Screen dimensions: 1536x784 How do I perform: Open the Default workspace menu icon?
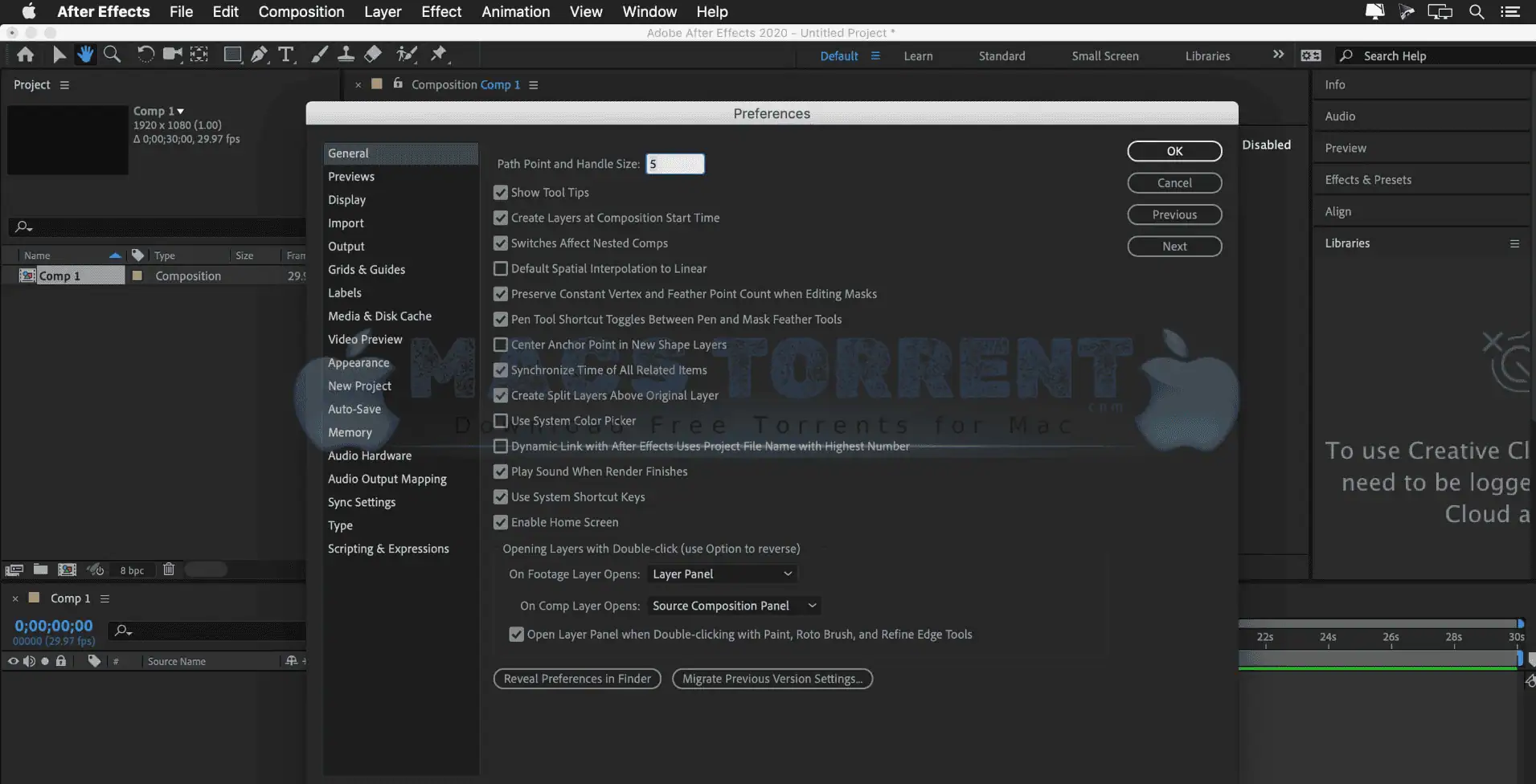click(875, 56)
